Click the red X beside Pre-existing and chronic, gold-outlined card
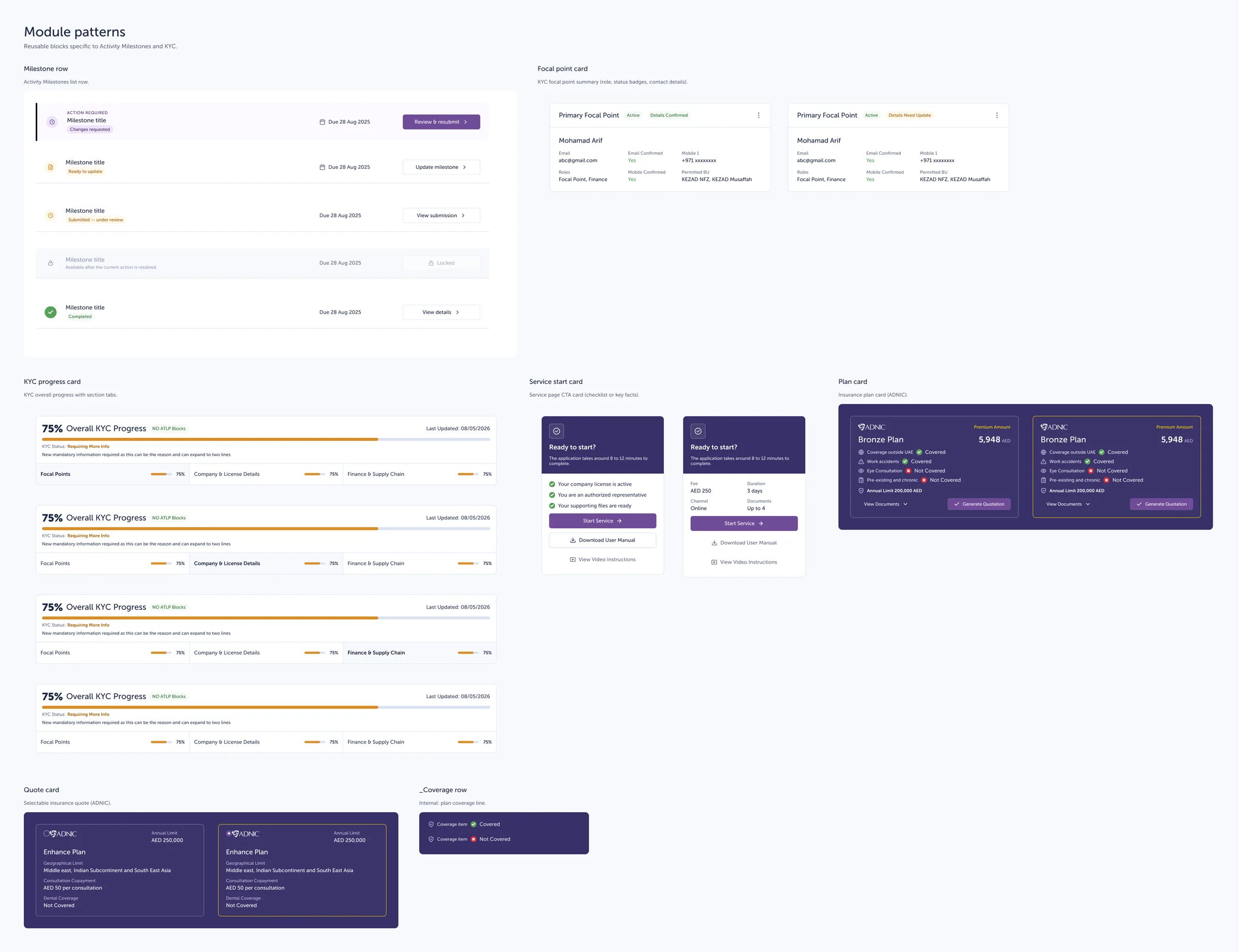1239x952 pixels. pyautogui.click(x=1106, y=480)
